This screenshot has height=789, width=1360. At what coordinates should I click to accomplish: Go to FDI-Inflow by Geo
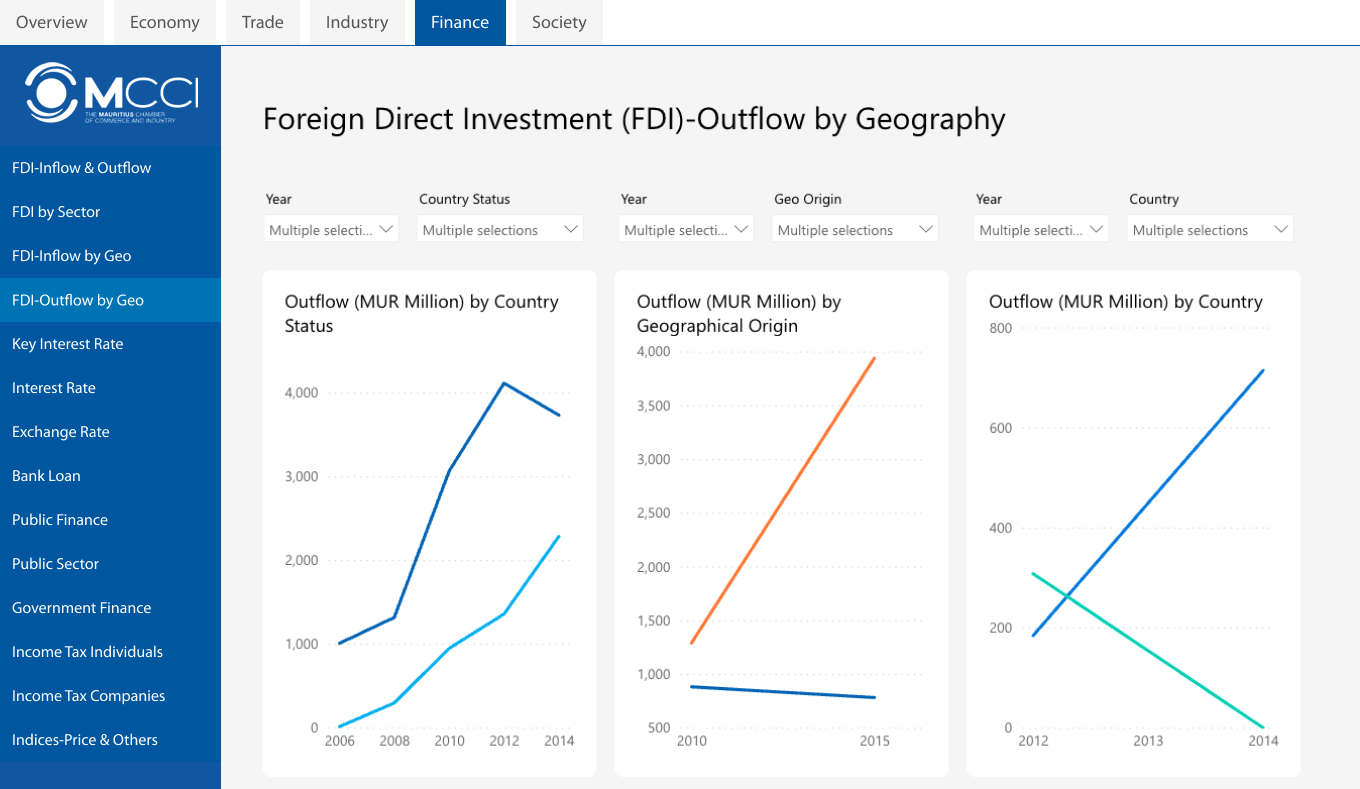pyautogui.click(x=72, y=256)
